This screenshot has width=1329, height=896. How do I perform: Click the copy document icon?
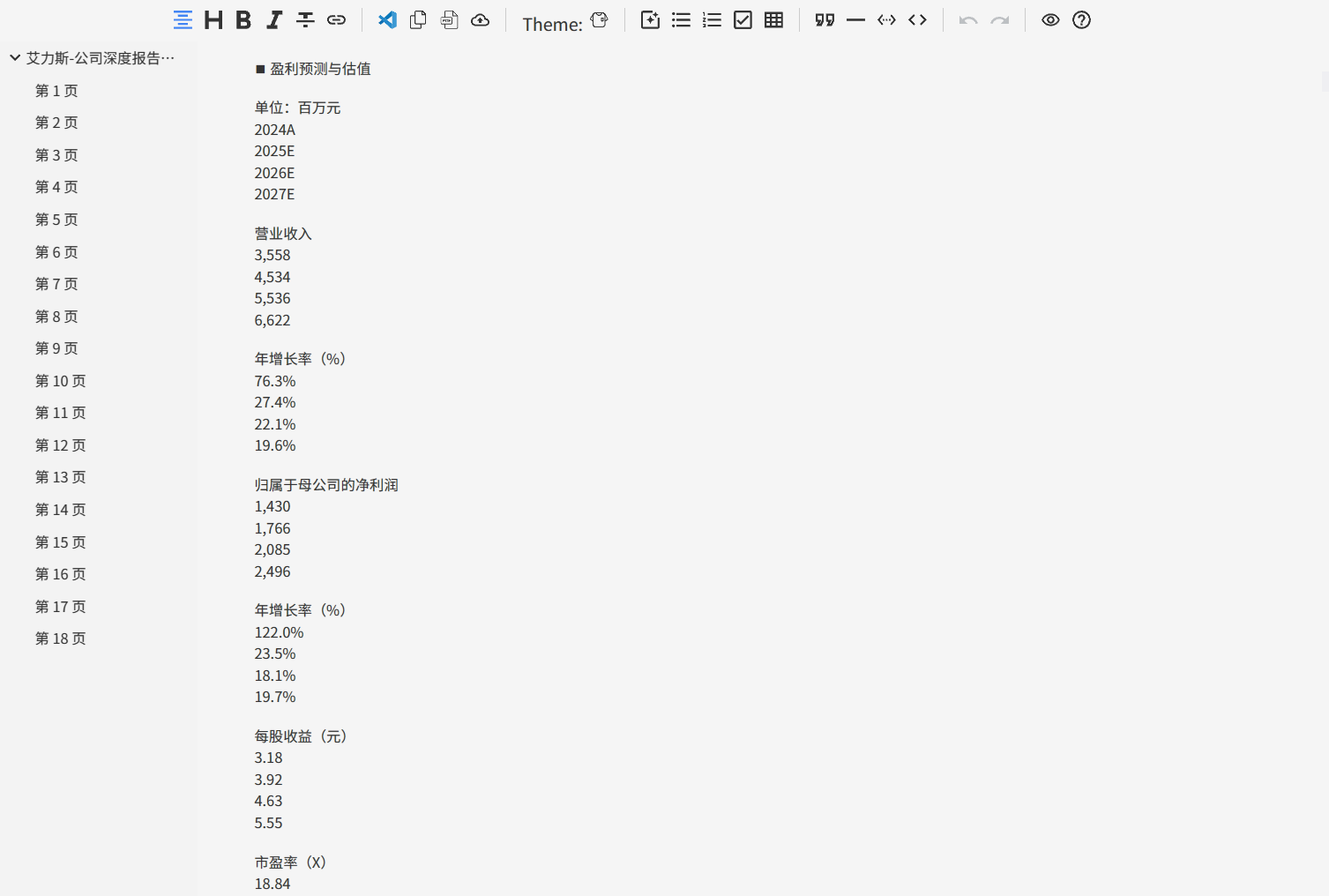[418, 20]
